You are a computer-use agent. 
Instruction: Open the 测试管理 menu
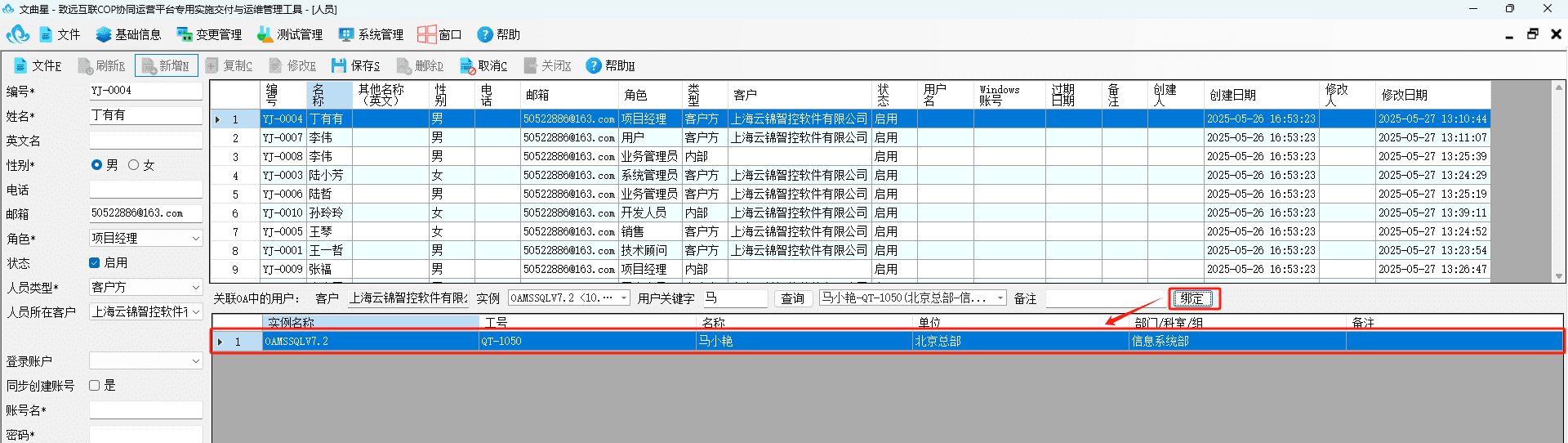coord(290,34)
